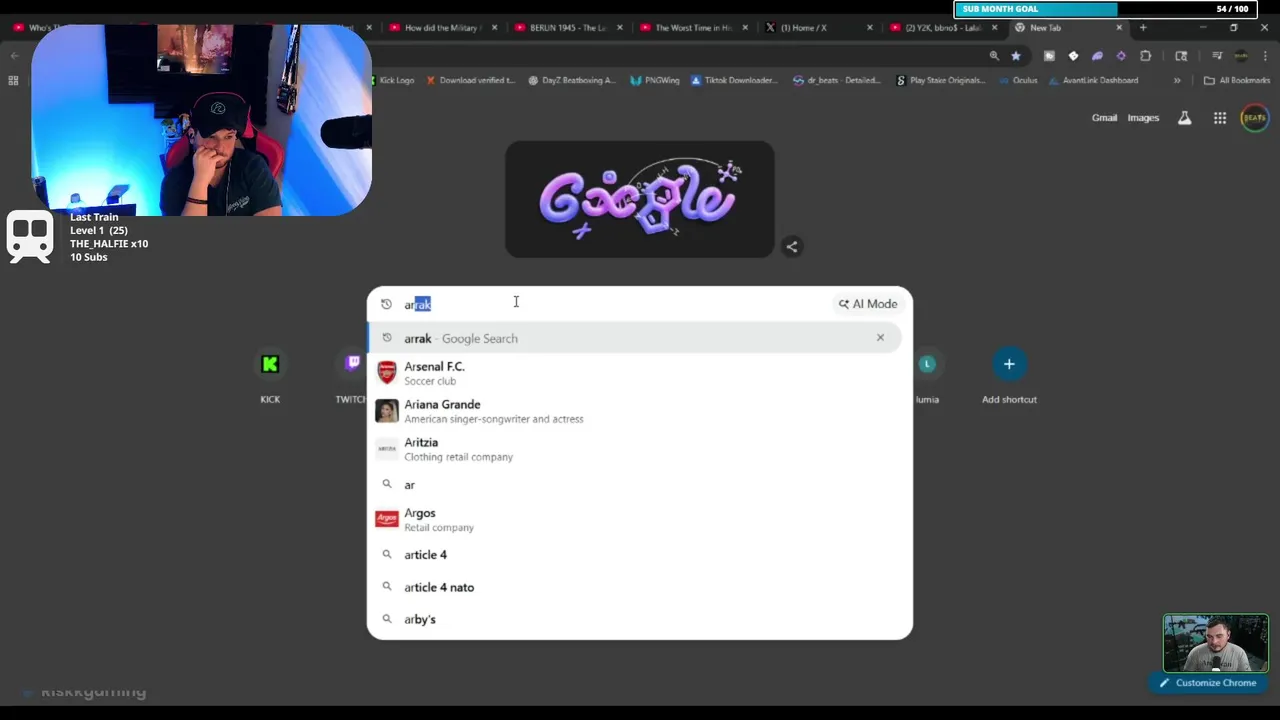Image resolution: width=1280 pixels, height=720 pixels.
Task: Open the Tiktok Downloader bookmark
Action: coord(734,80)
